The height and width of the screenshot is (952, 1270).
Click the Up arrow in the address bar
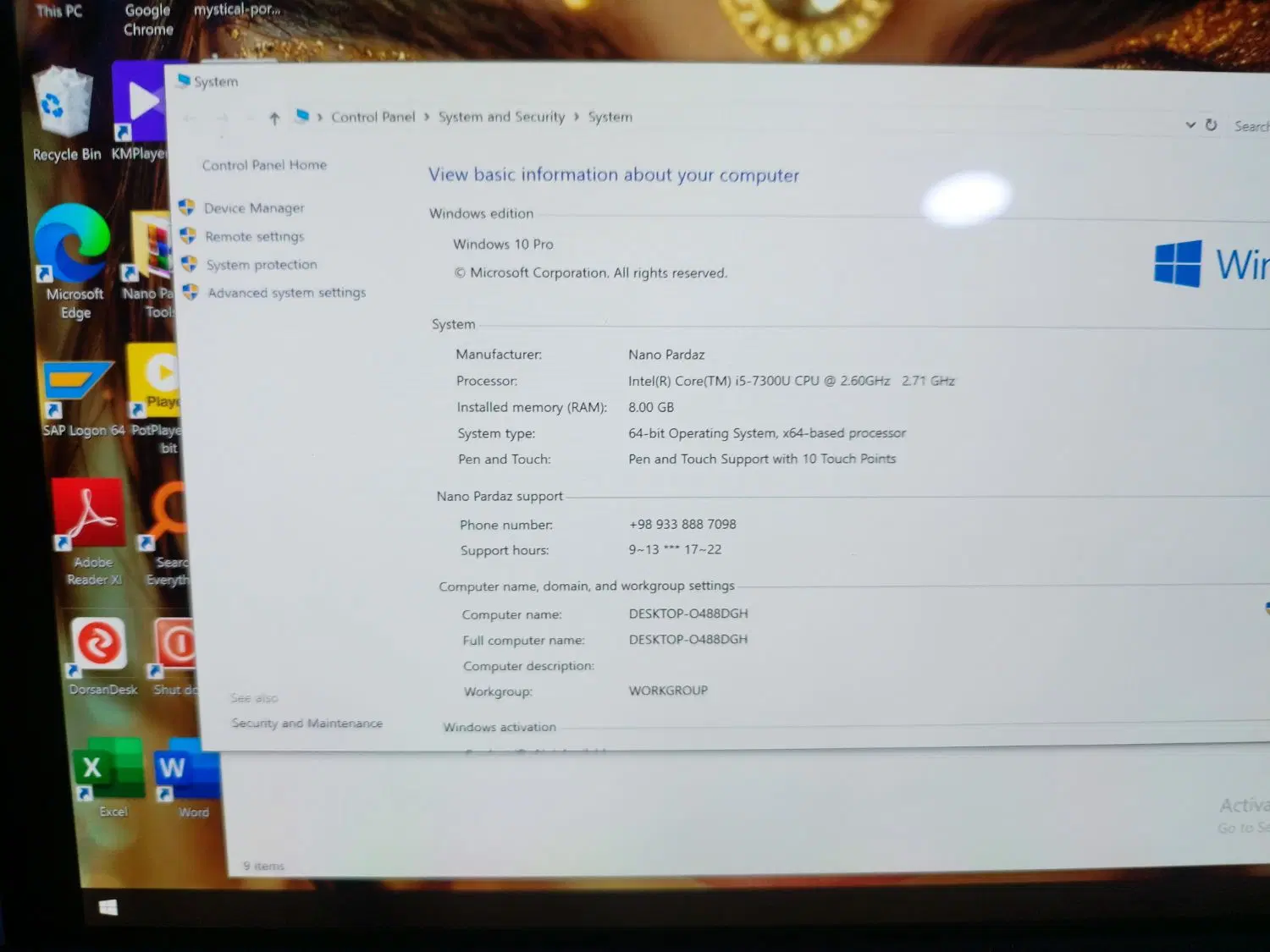(x=274, y=118)
